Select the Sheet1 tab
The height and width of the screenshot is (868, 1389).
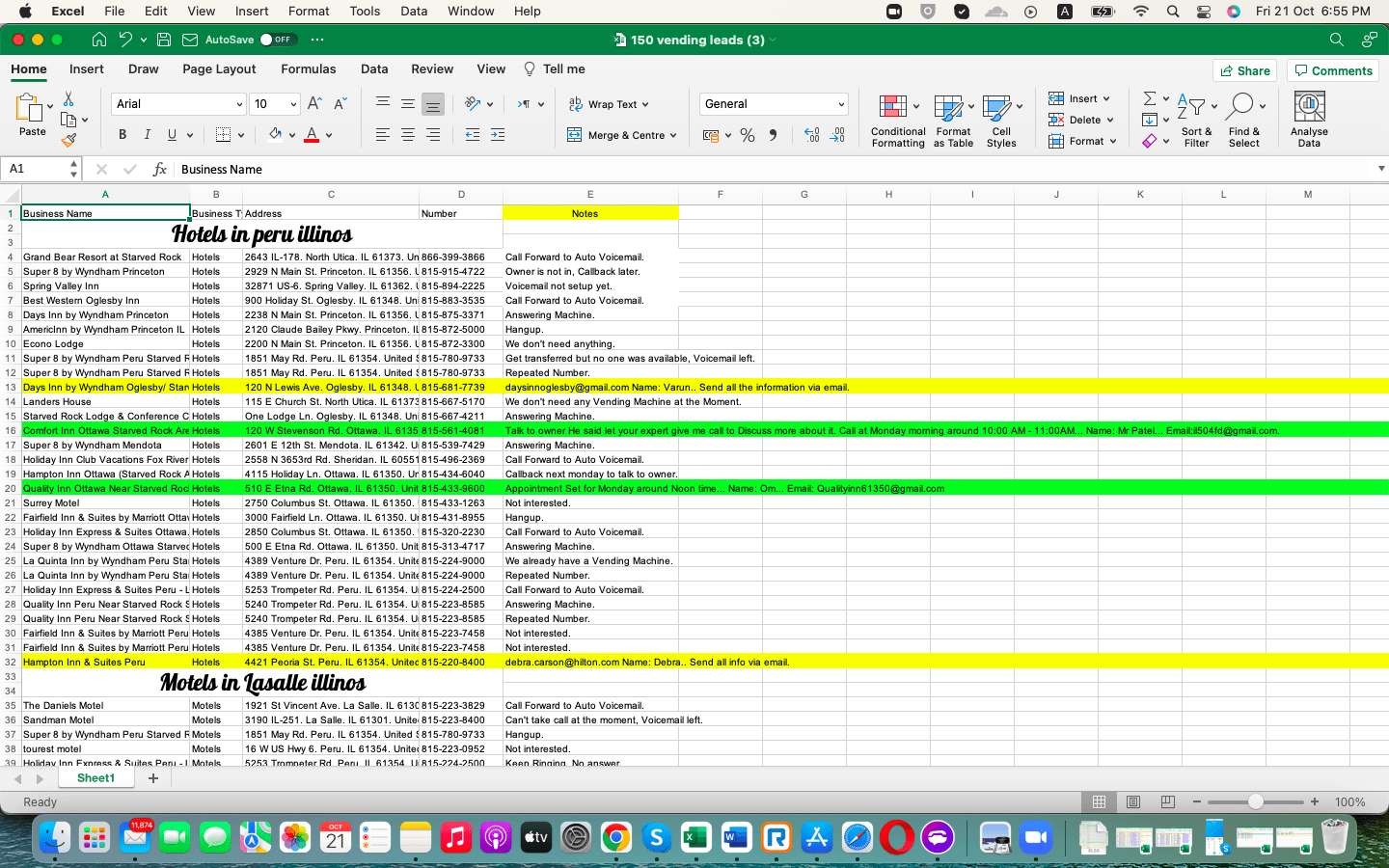95,778
